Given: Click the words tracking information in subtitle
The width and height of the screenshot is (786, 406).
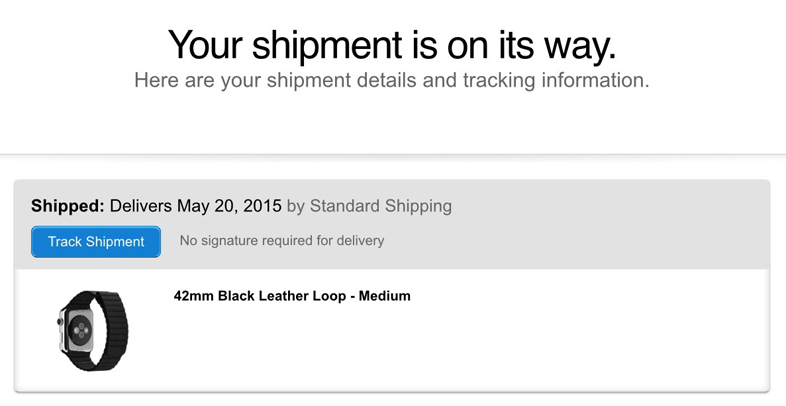Looking at the screenshot, I should 556,80.
